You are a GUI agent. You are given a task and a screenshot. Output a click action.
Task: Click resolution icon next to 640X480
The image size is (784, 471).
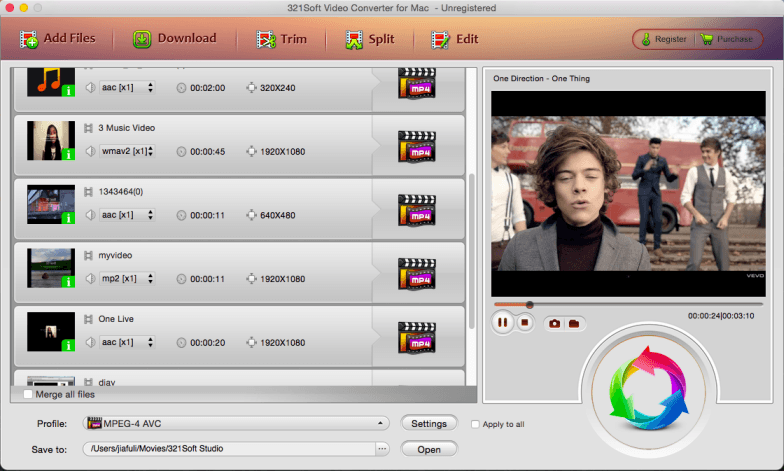point(252,215)
